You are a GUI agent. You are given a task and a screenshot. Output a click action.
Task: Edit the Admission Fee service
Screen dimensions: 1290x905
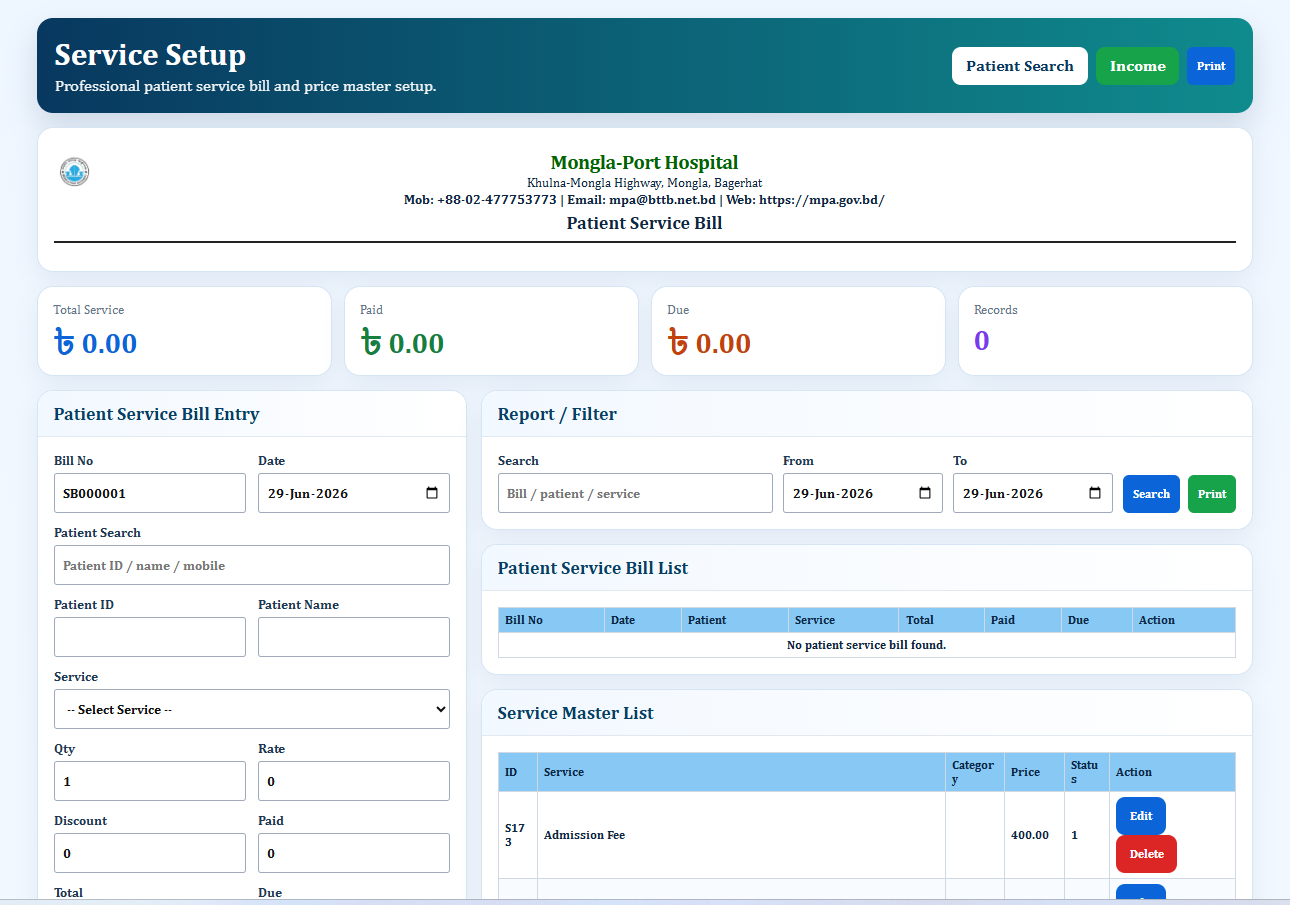click(x=1141, y=816)
